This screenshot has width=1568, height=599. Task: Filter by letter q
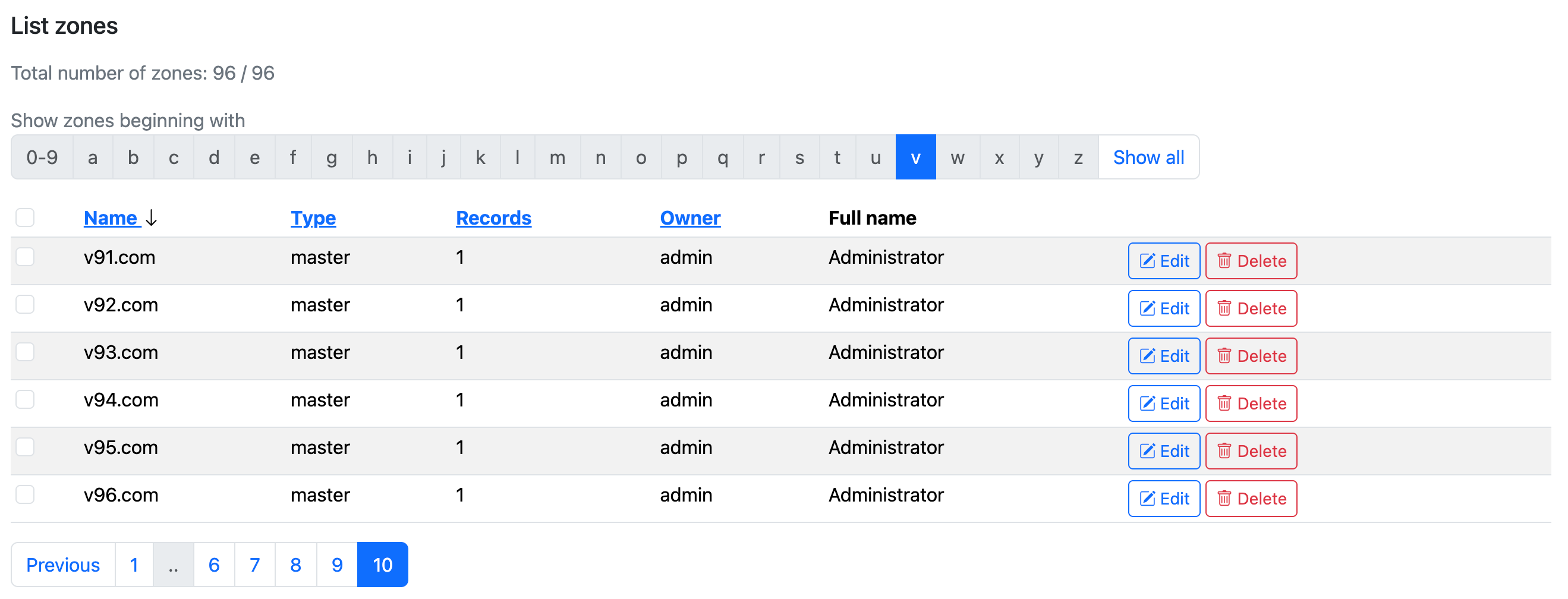tap(723, 157)
